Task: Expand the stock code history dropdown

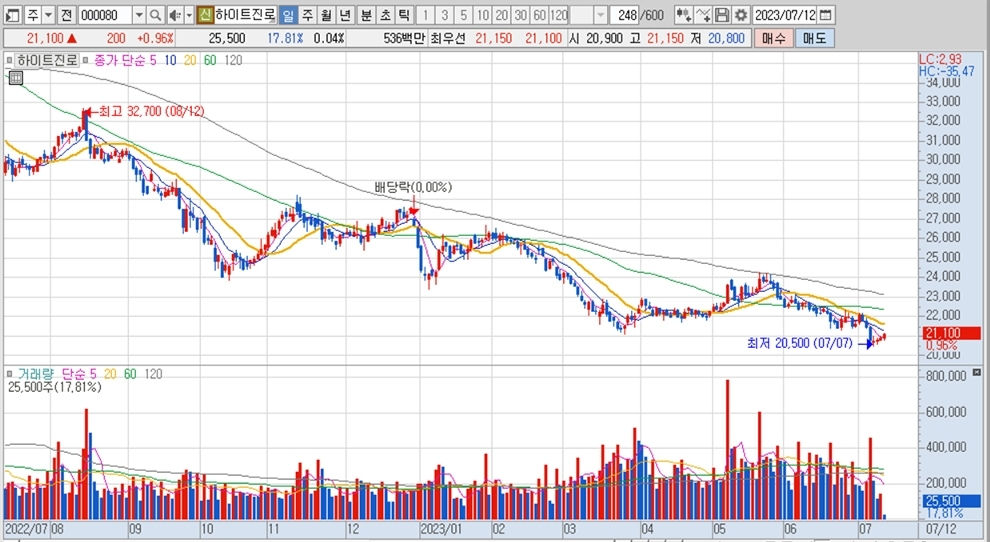Action: pyautogui.click(x=139, y=15)
